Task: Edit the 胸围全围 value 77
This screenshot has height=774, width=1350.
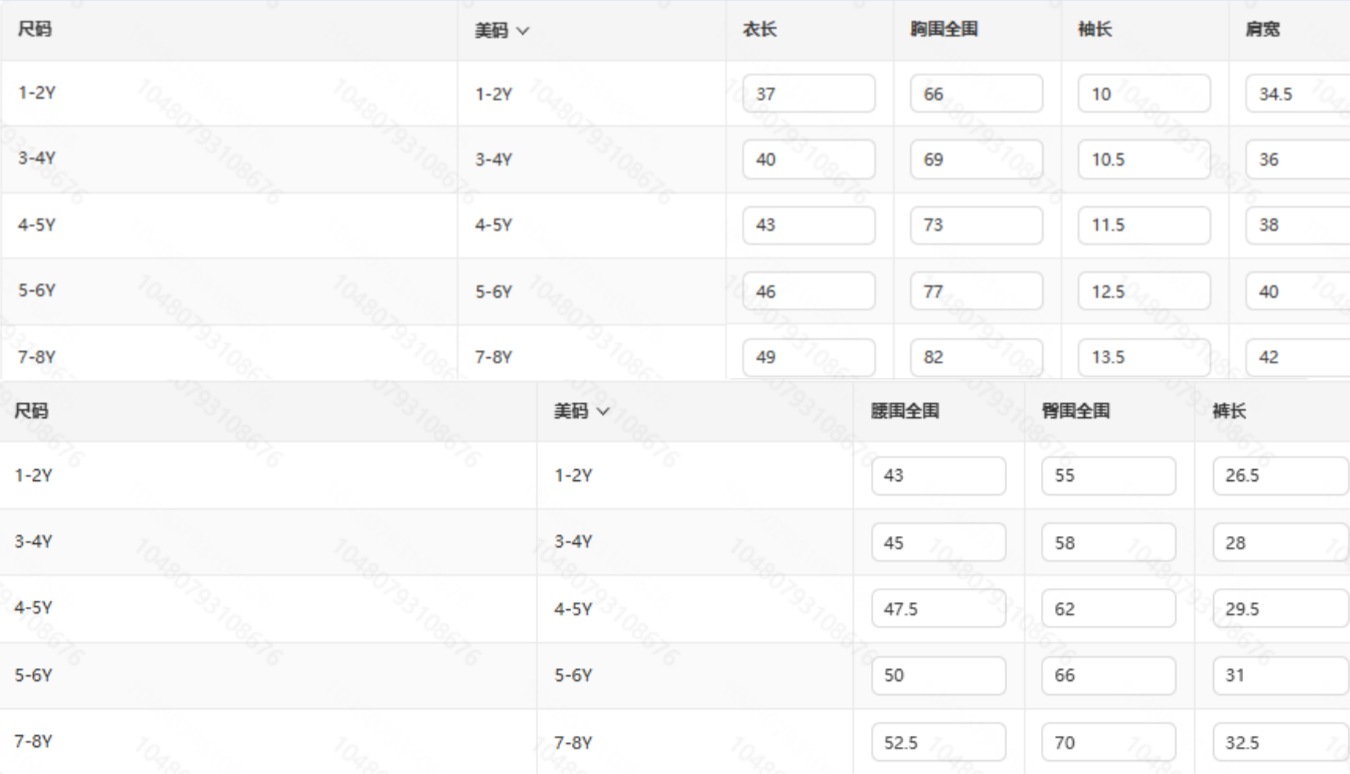Action: point(977,292)
